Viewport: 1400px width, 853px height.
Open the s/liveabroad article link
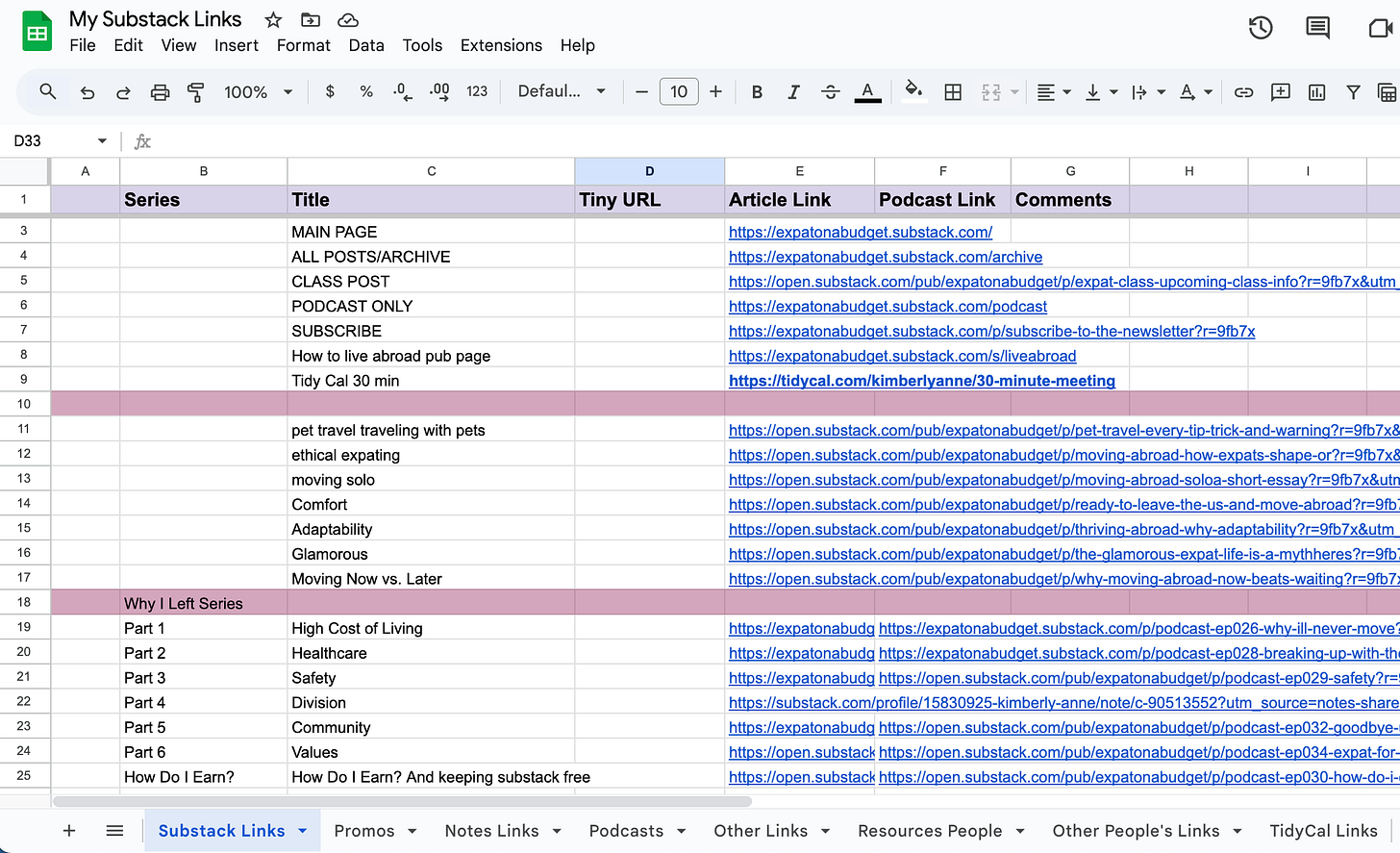pos(902,356)
